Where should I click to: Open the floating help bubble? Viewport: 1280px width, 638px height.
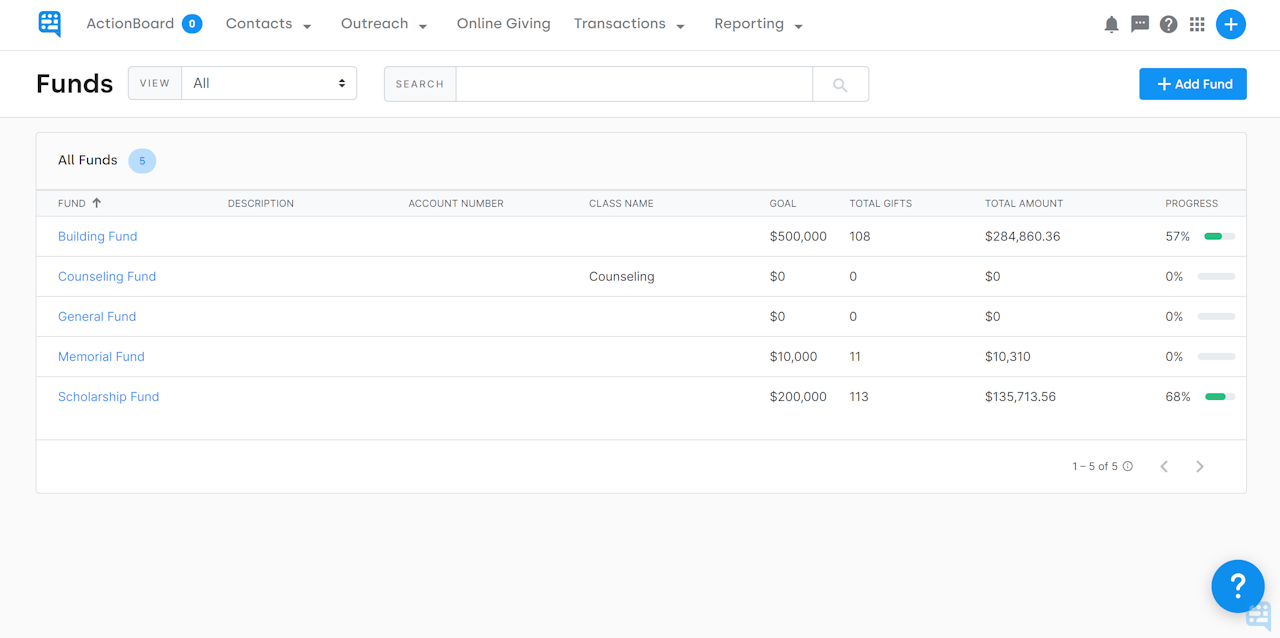1237,586
